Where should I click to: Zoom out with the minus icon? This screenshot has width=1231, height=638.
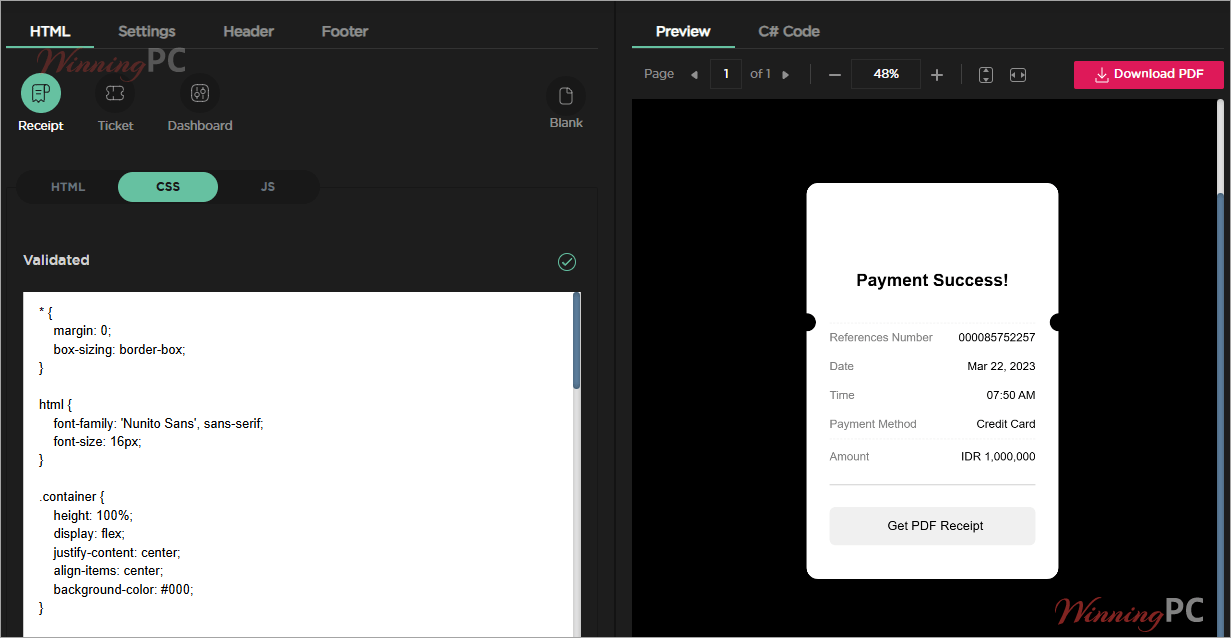(835, 75)
